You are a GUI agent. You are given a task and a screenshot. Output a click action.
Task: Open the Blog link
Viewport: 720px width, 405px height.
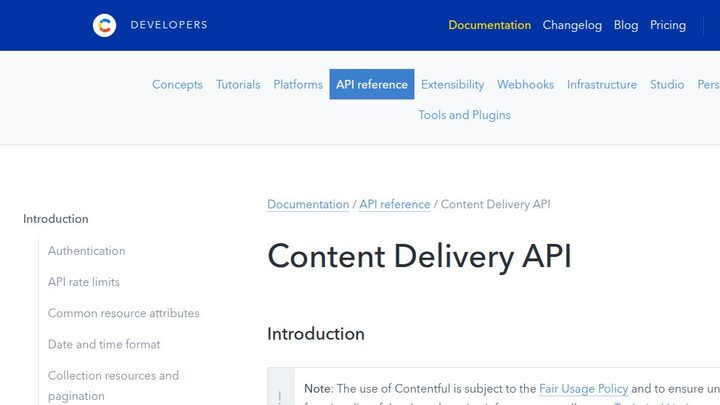pyautogui.click(x=626, y=25)
